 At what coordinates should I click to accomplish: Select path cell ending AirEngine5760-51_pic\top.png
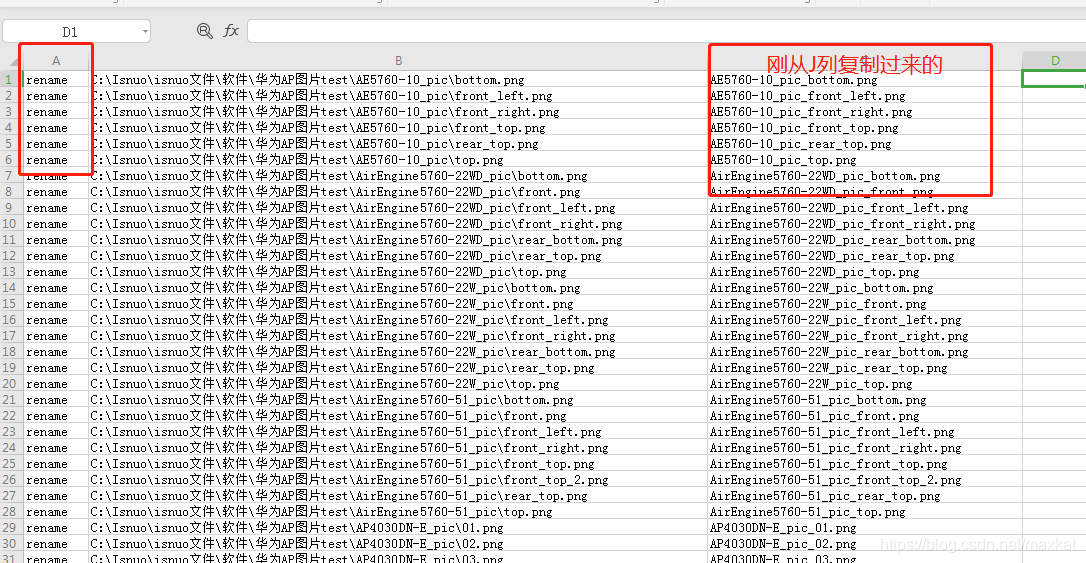[398, 512]
